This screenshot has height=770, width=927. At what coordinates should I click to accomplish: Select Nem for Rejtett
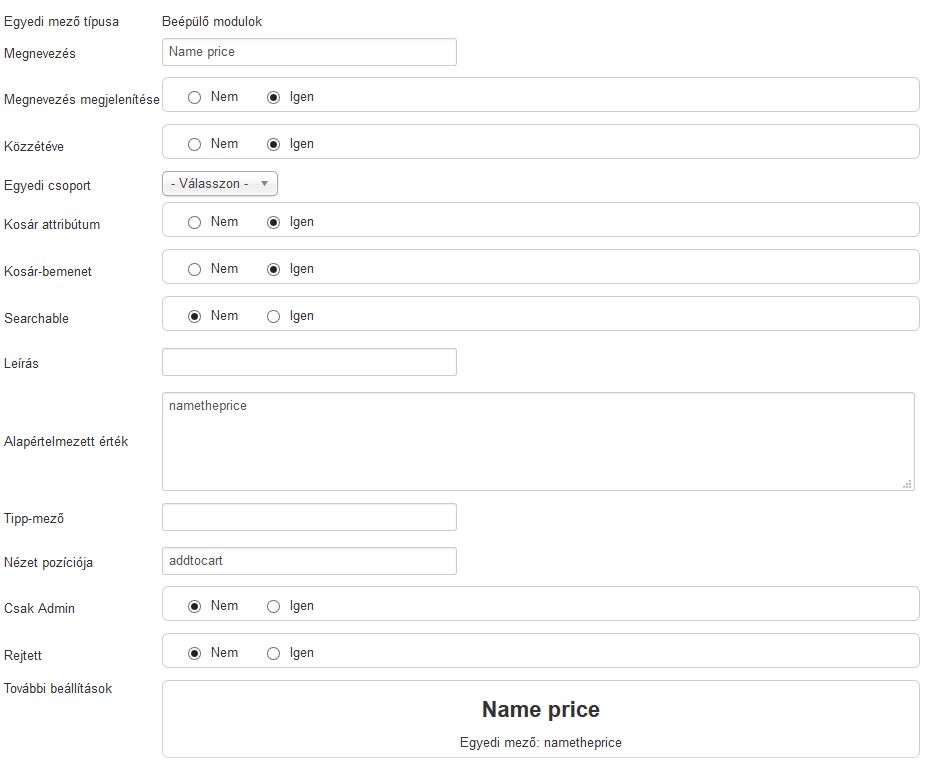pyautogui.click(x=195, y=653)
